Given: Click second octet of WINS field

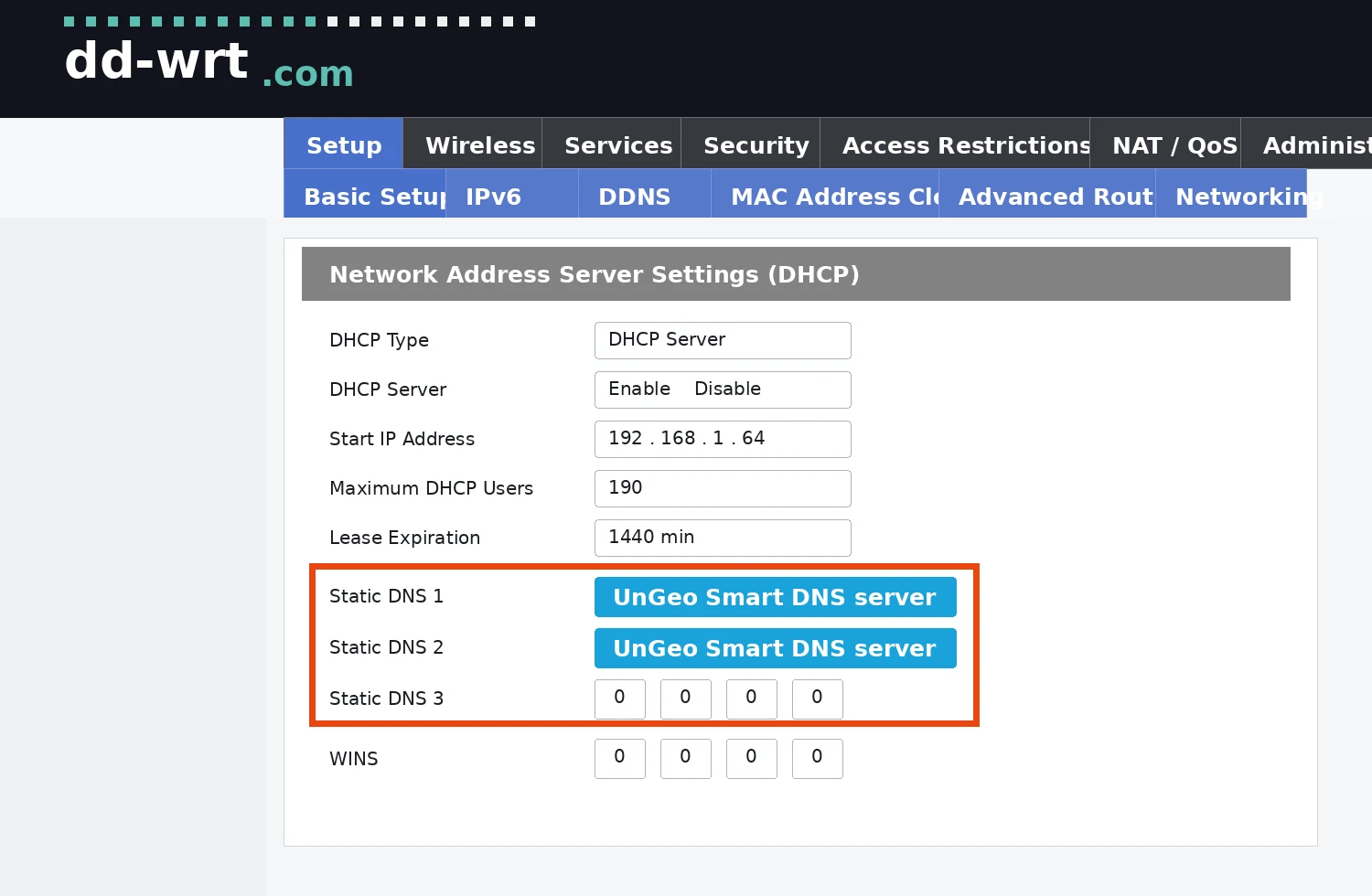Looking at the screenshot, I should pyautogui.click(x=686, y=759).
